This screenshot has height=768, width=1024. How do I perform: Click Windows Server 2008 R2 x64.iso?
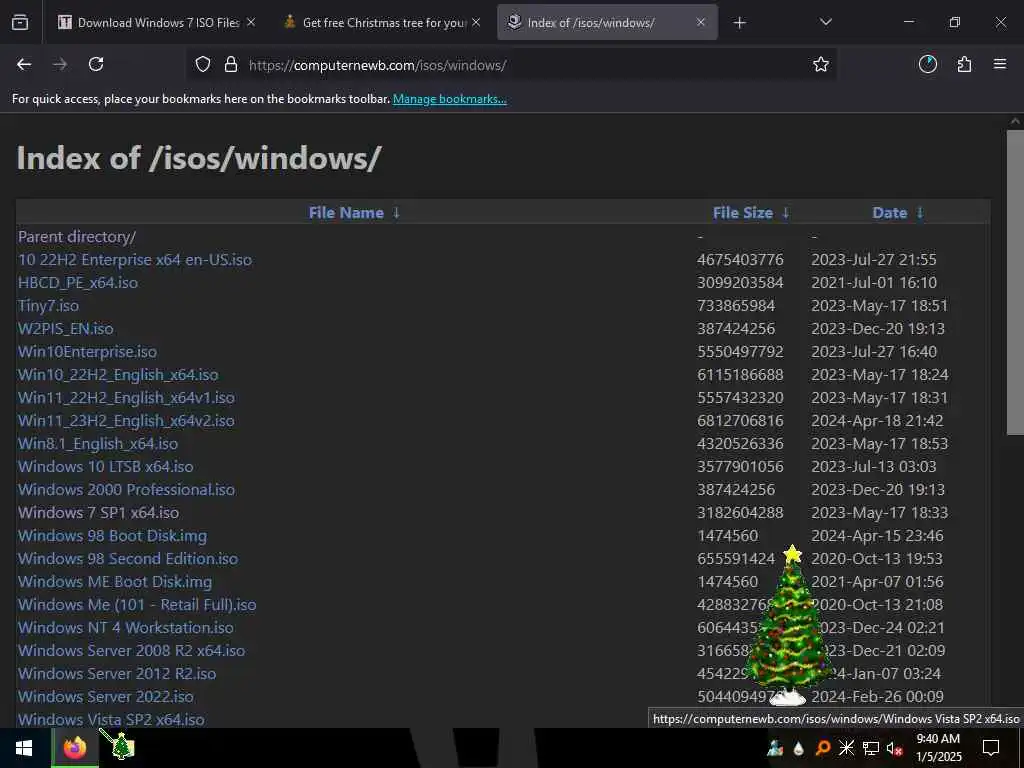[131, 651]
